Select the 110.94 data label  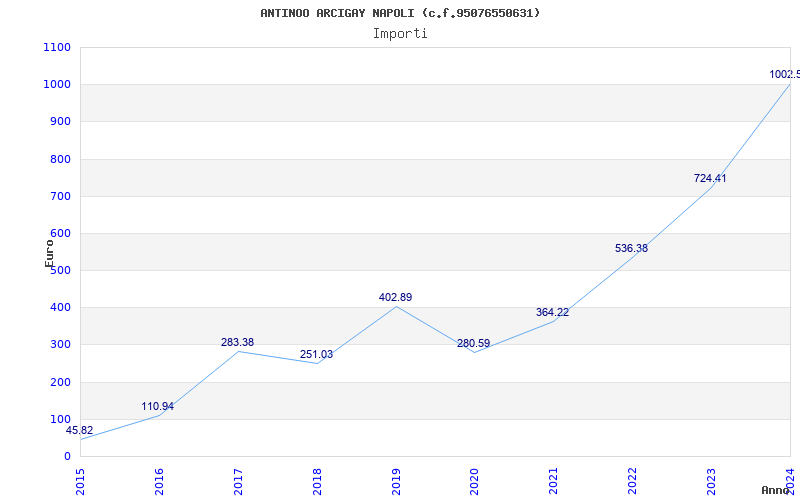pyautogui.click(x=158, y=407)
